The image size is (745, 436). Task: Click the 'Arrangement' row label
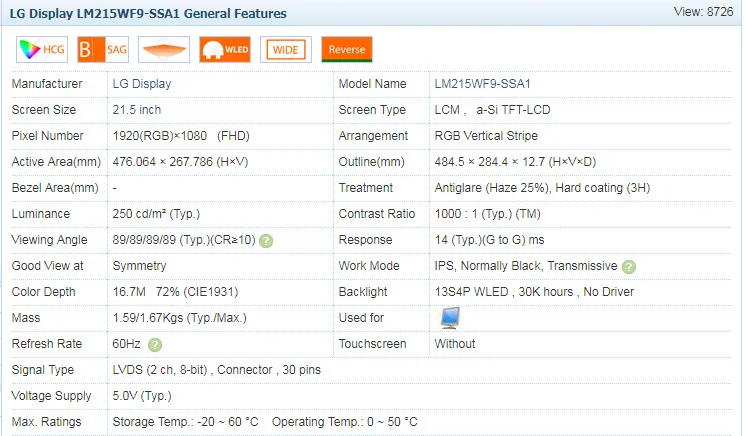coord(373,136)
